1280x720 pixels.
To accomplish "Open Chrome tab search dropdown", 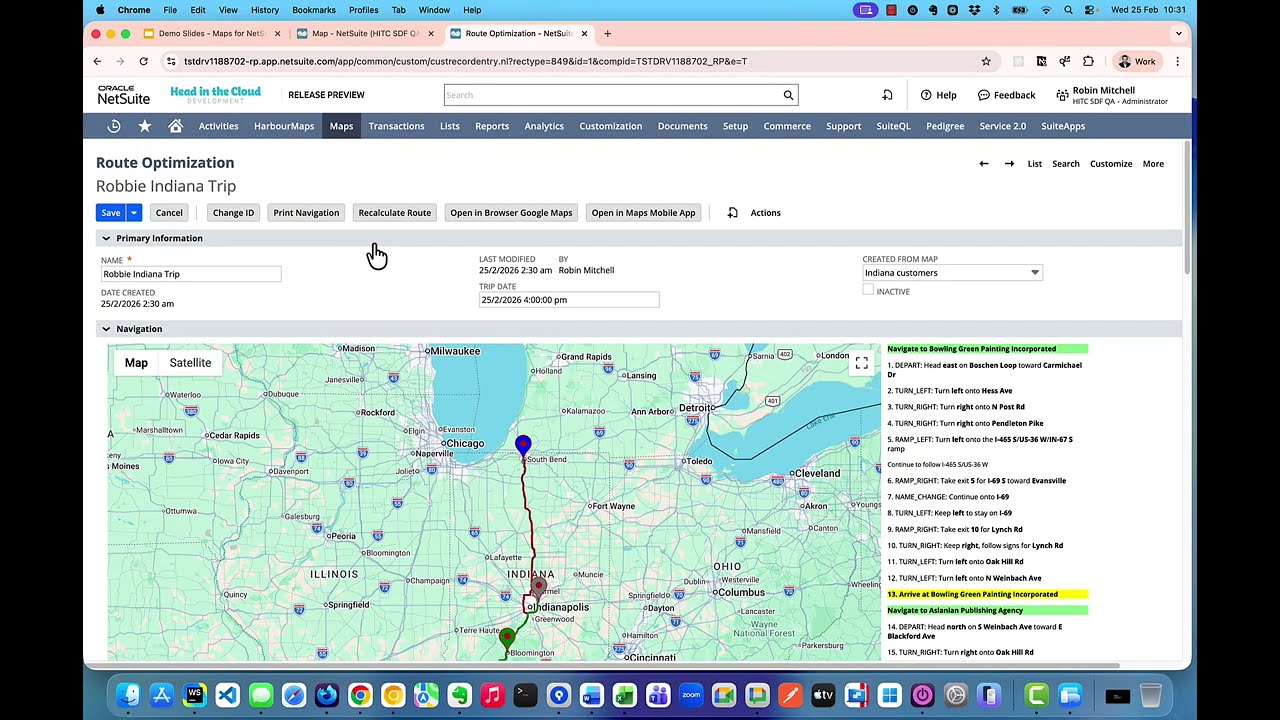I will point(1178,33).
